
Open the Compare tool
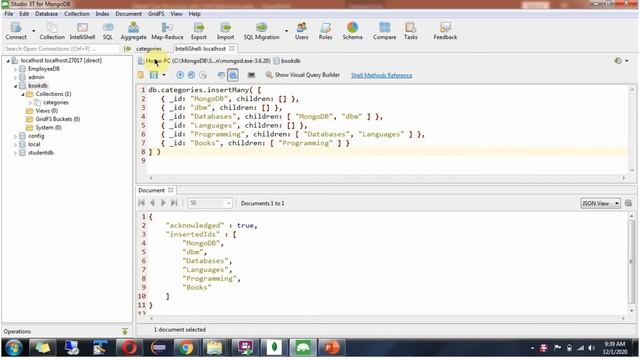click(x=384, y=31)
